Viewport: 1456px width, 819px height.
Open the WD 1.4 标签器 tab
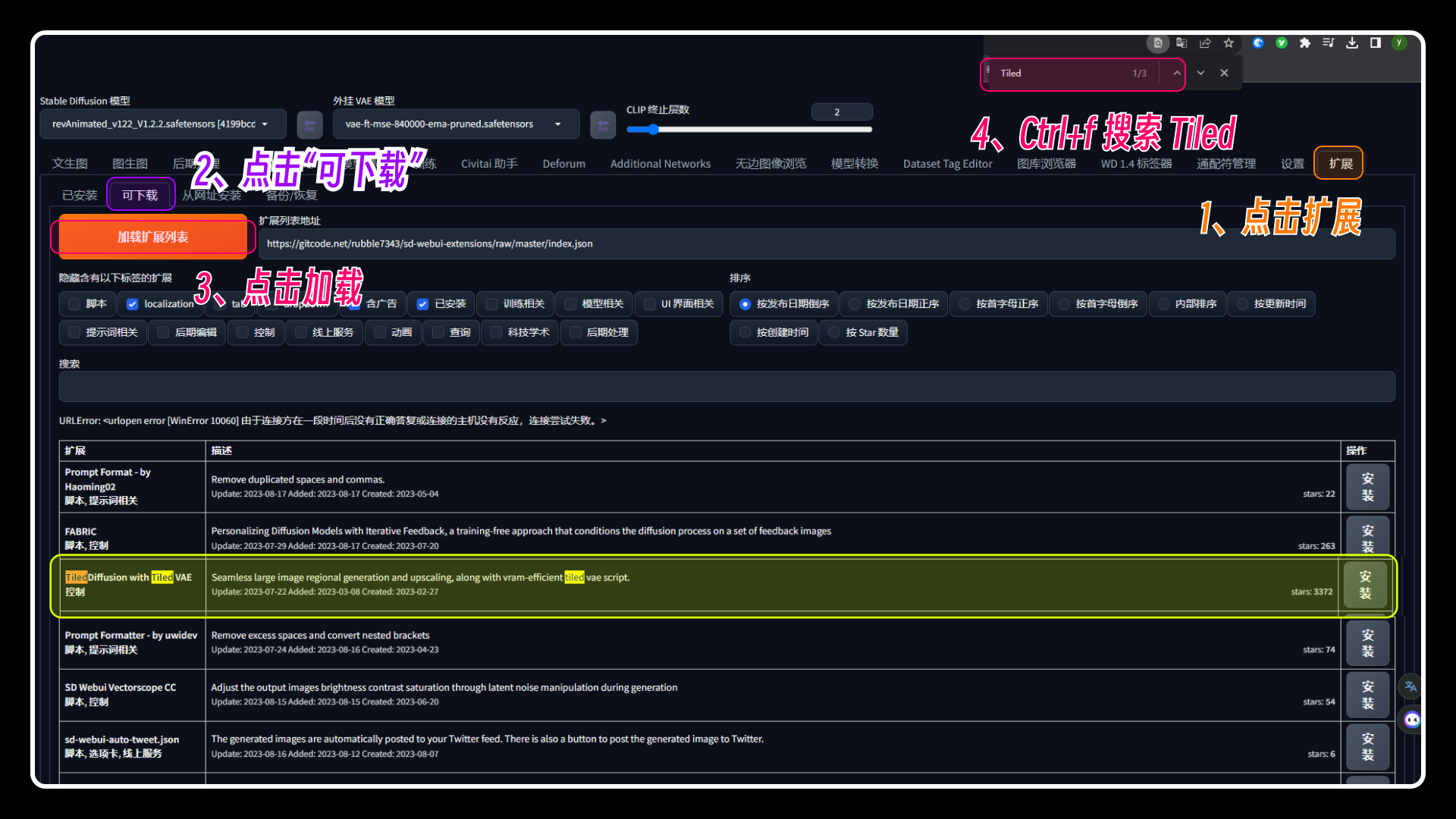coord(1136,164)
